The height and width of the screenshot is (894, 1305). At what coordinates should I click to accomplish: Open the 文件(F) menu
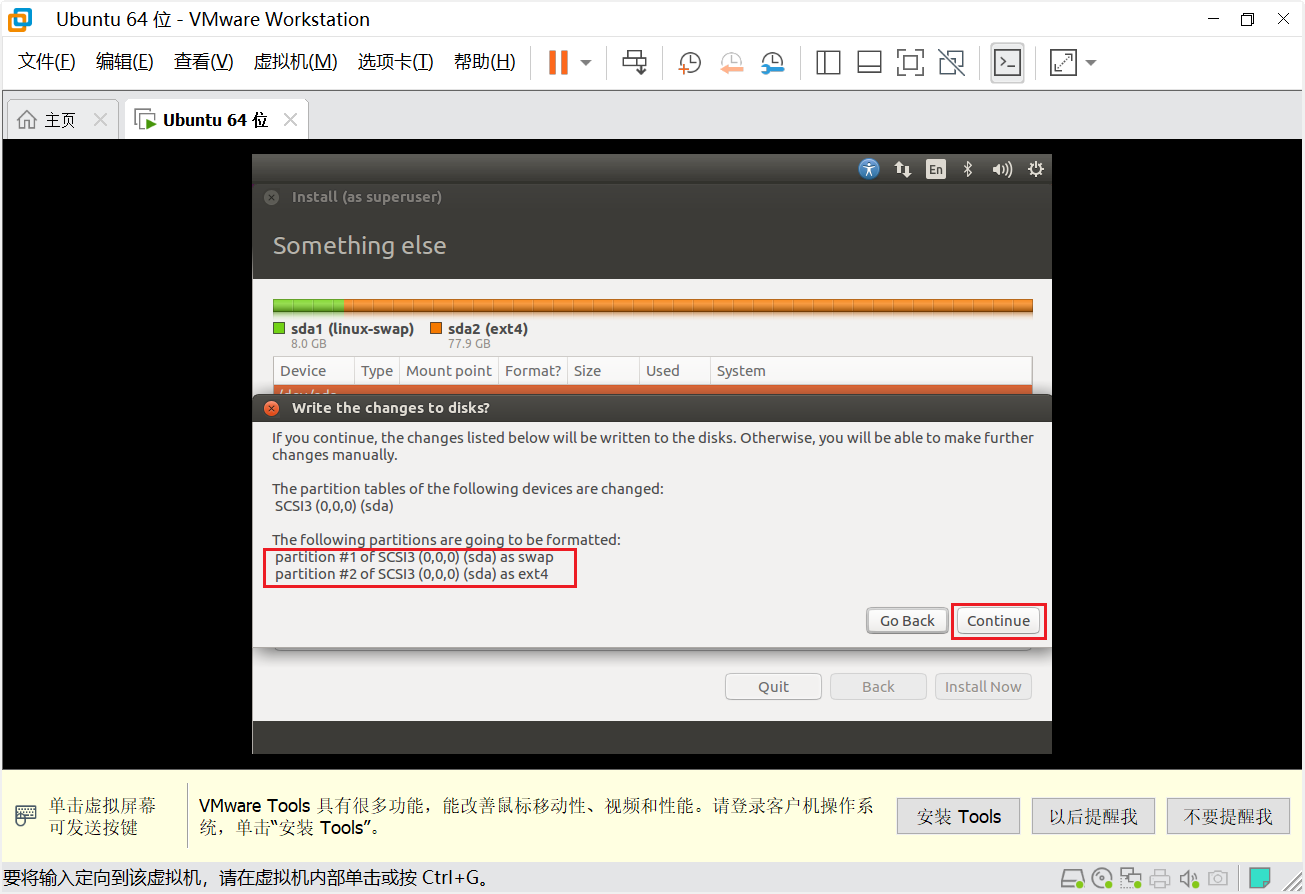47,62
